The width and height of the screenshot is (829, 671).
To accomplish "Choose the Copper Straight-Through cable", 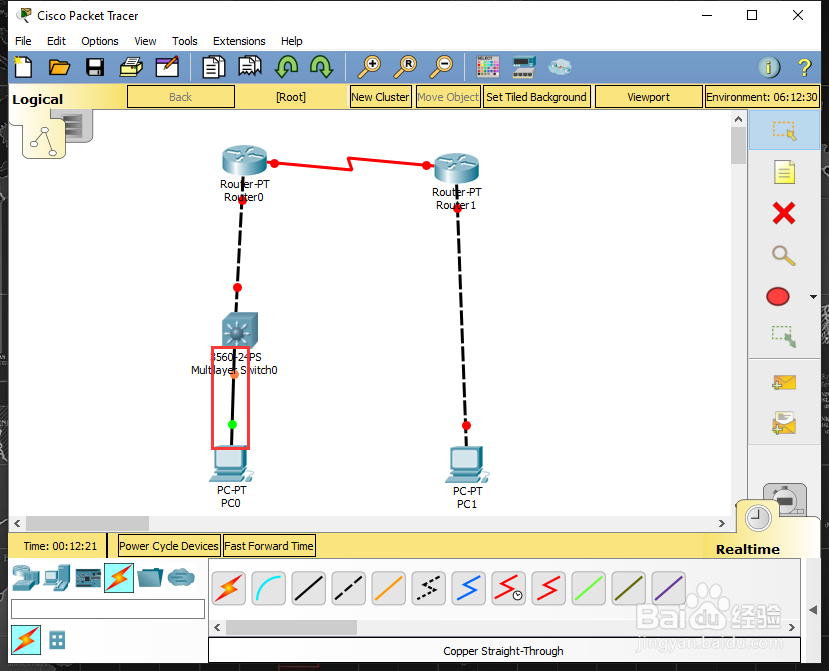I will [x=309, y=588].
